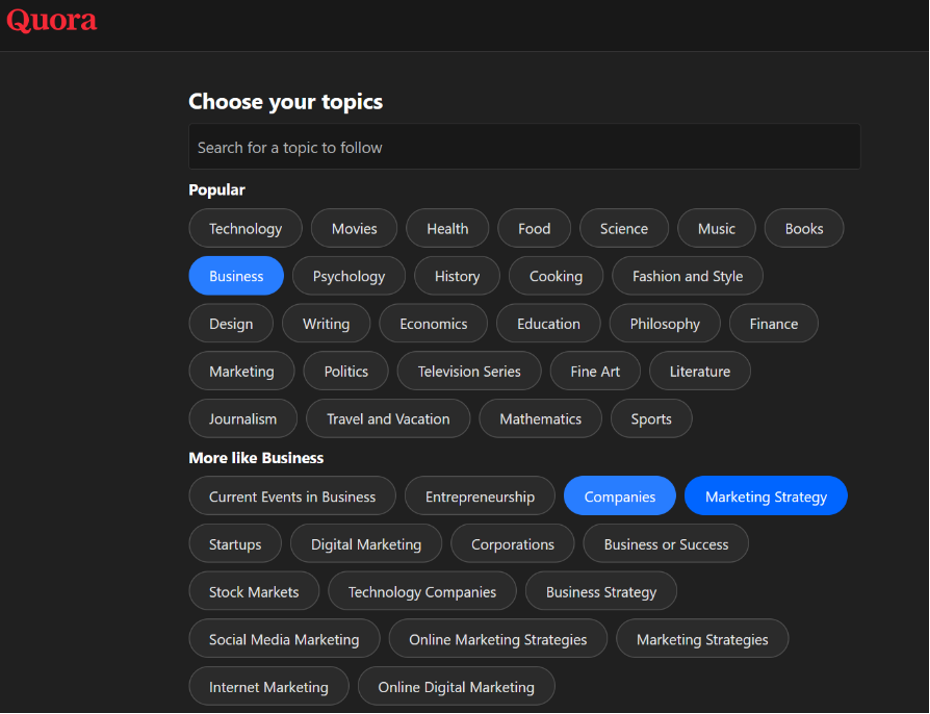
Task: Select the Stock Markets topic
Action: 254,591
